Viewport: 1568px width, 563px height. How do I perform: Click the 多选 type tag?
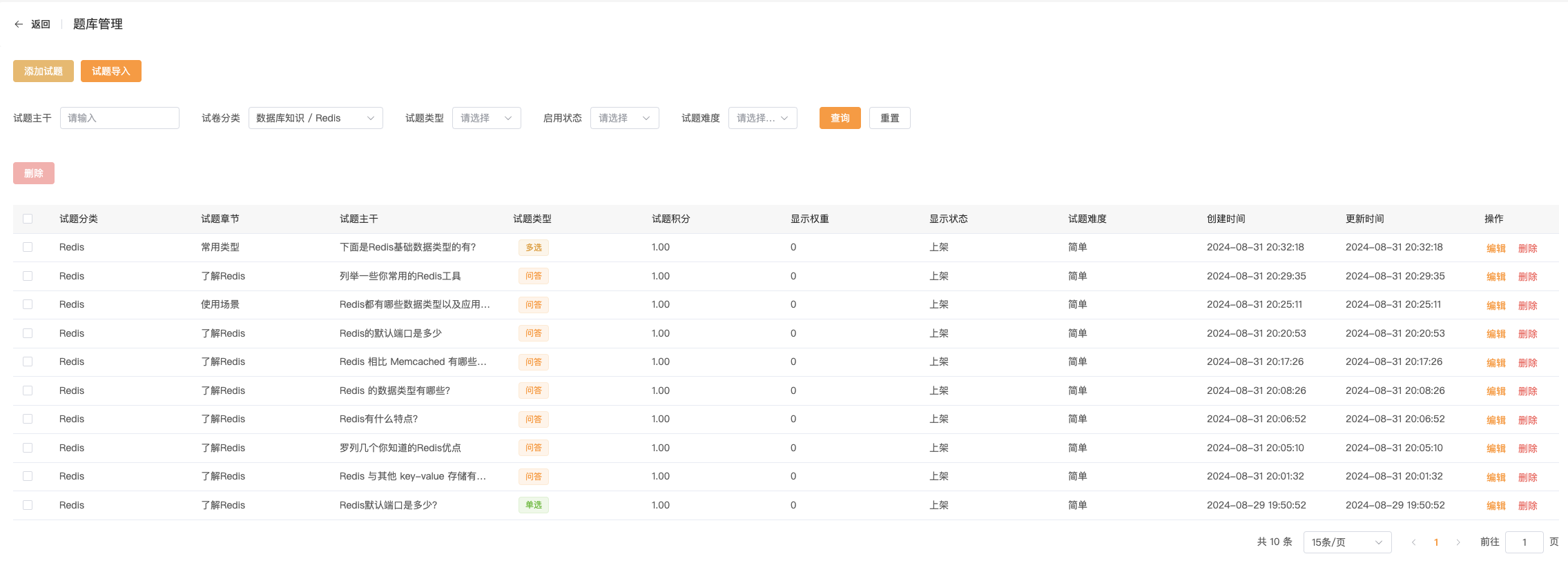534,248
